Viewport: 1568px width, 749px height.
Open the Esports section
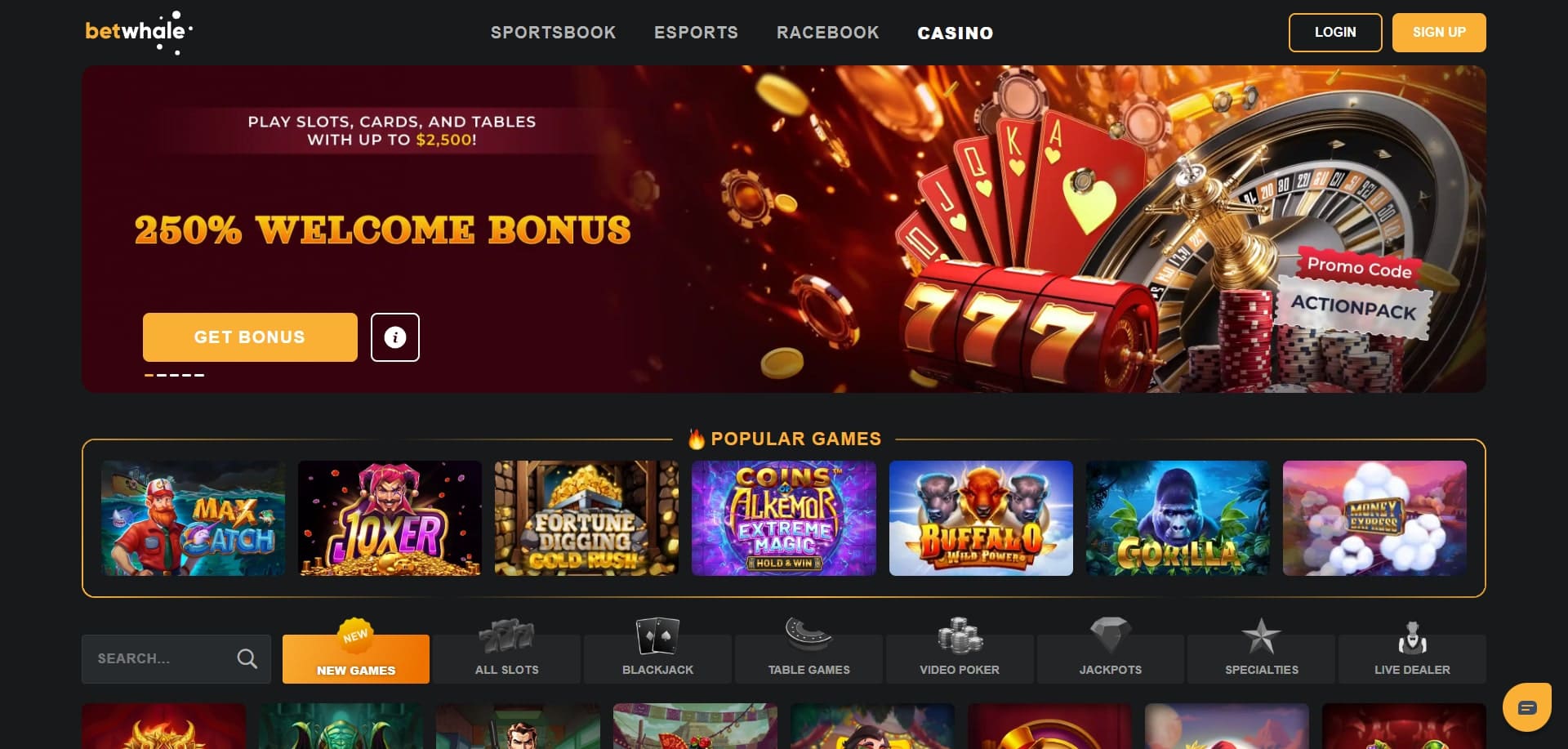pyautogui.click(x=696, y=33)
